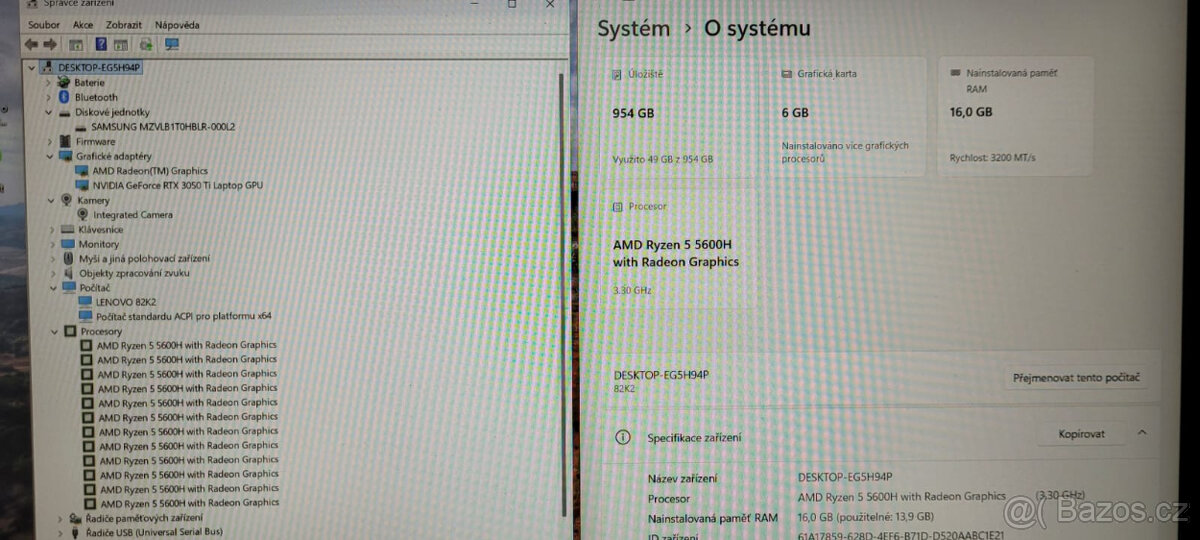
Task: Click the toolbar icon right of the Help icon
Action: click(x=121, y=44)
